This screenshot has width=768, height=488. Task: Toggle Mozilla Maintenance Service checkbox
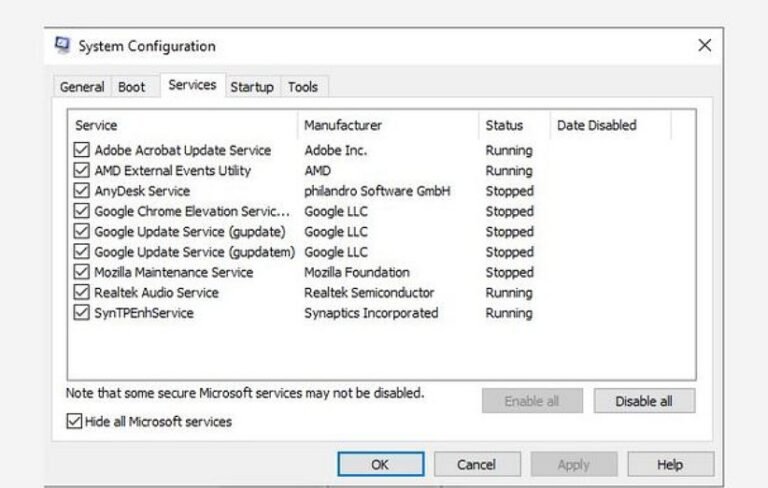82,272
